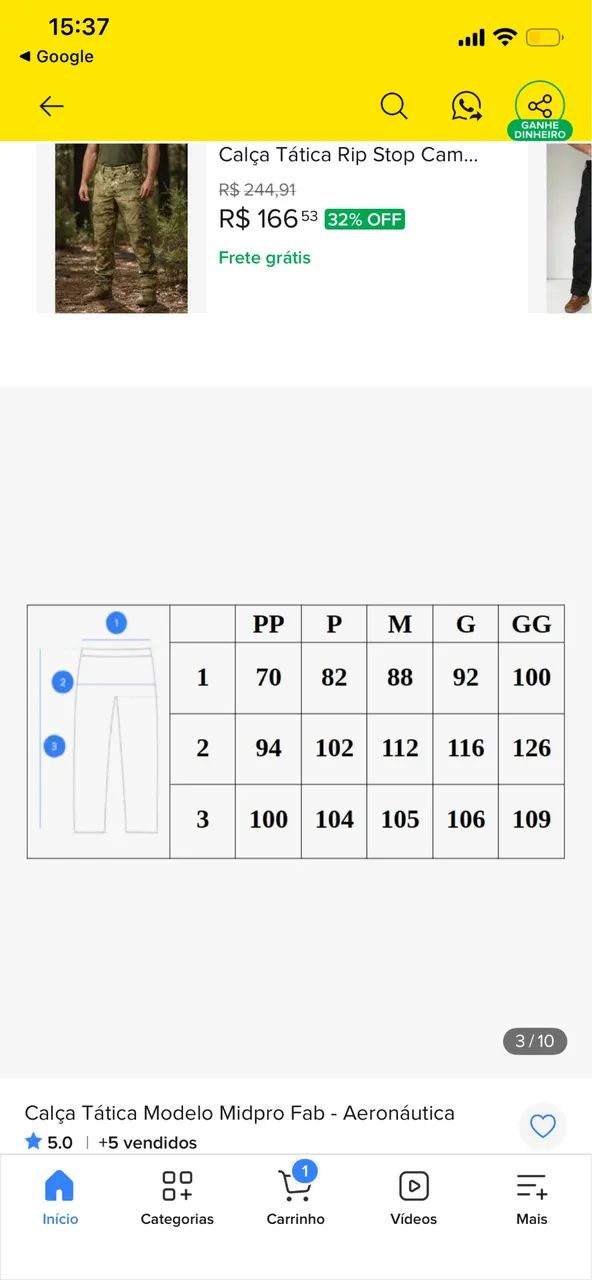592x1280 pixels.
Task: Open search with the magnifier icon
Action: [394, 106]
